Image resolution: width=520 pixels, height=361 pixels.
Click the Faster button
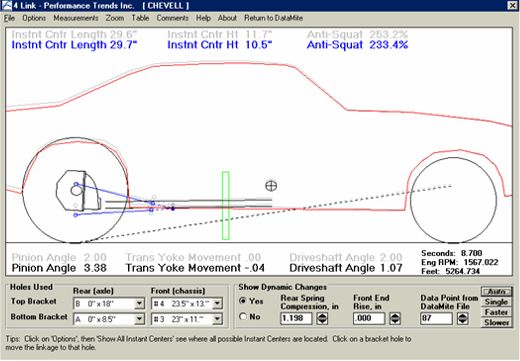[496, 312]
